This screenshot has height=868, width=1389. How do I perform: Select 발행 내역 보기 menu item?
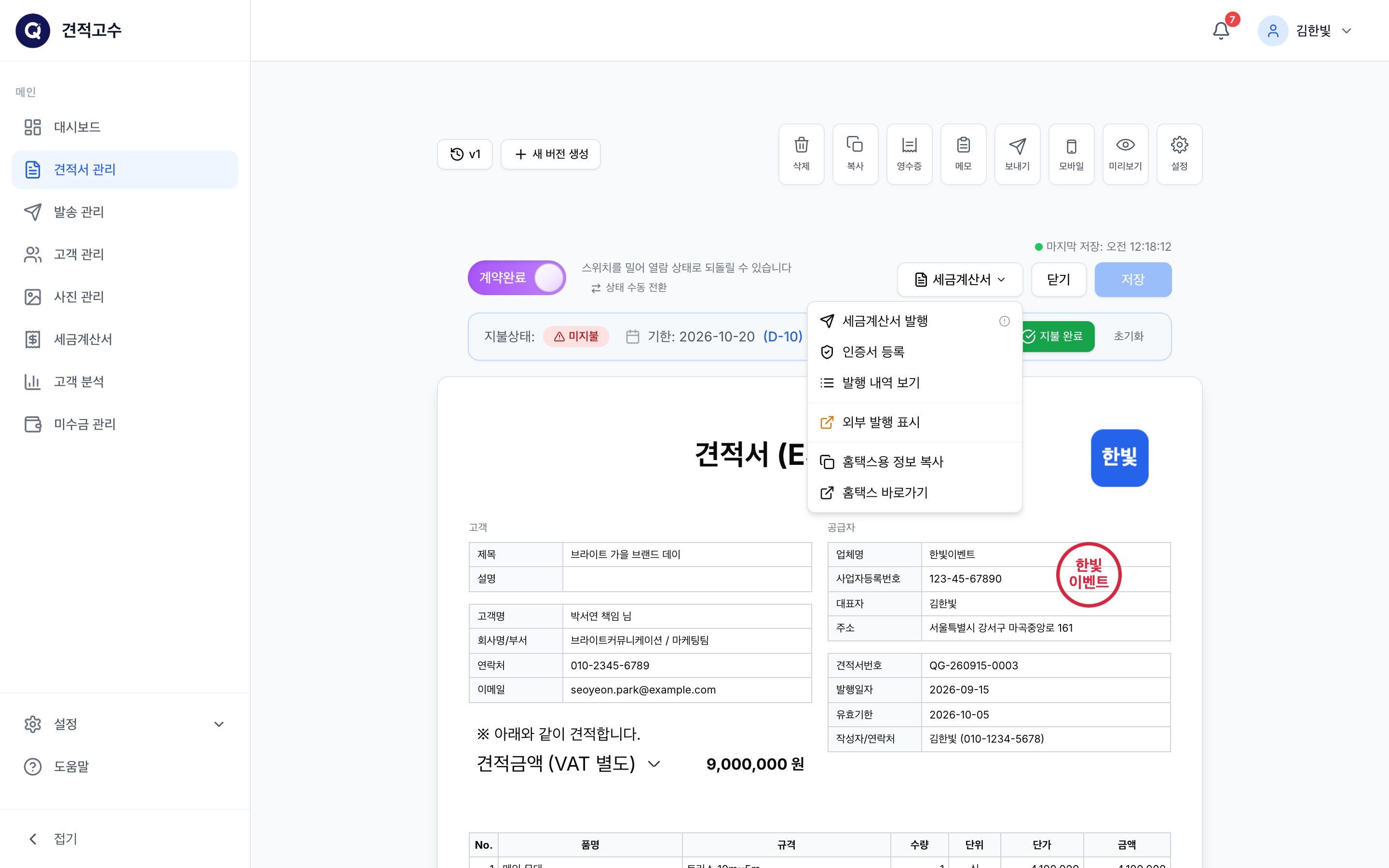[914, 383]
